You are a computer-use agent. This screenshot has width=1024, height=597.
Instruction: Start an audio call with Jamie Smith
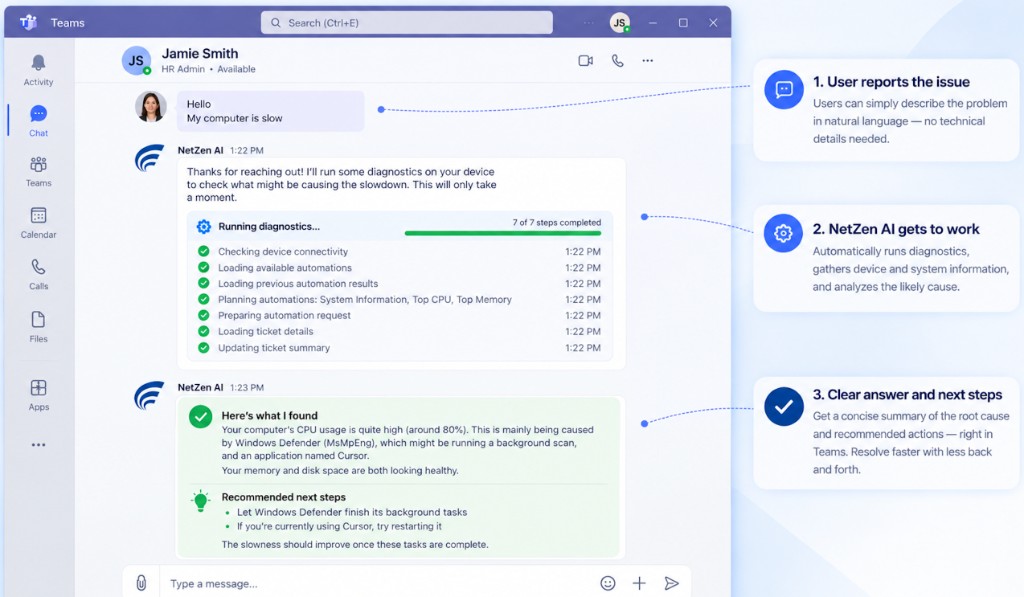(x=617, y=61)
